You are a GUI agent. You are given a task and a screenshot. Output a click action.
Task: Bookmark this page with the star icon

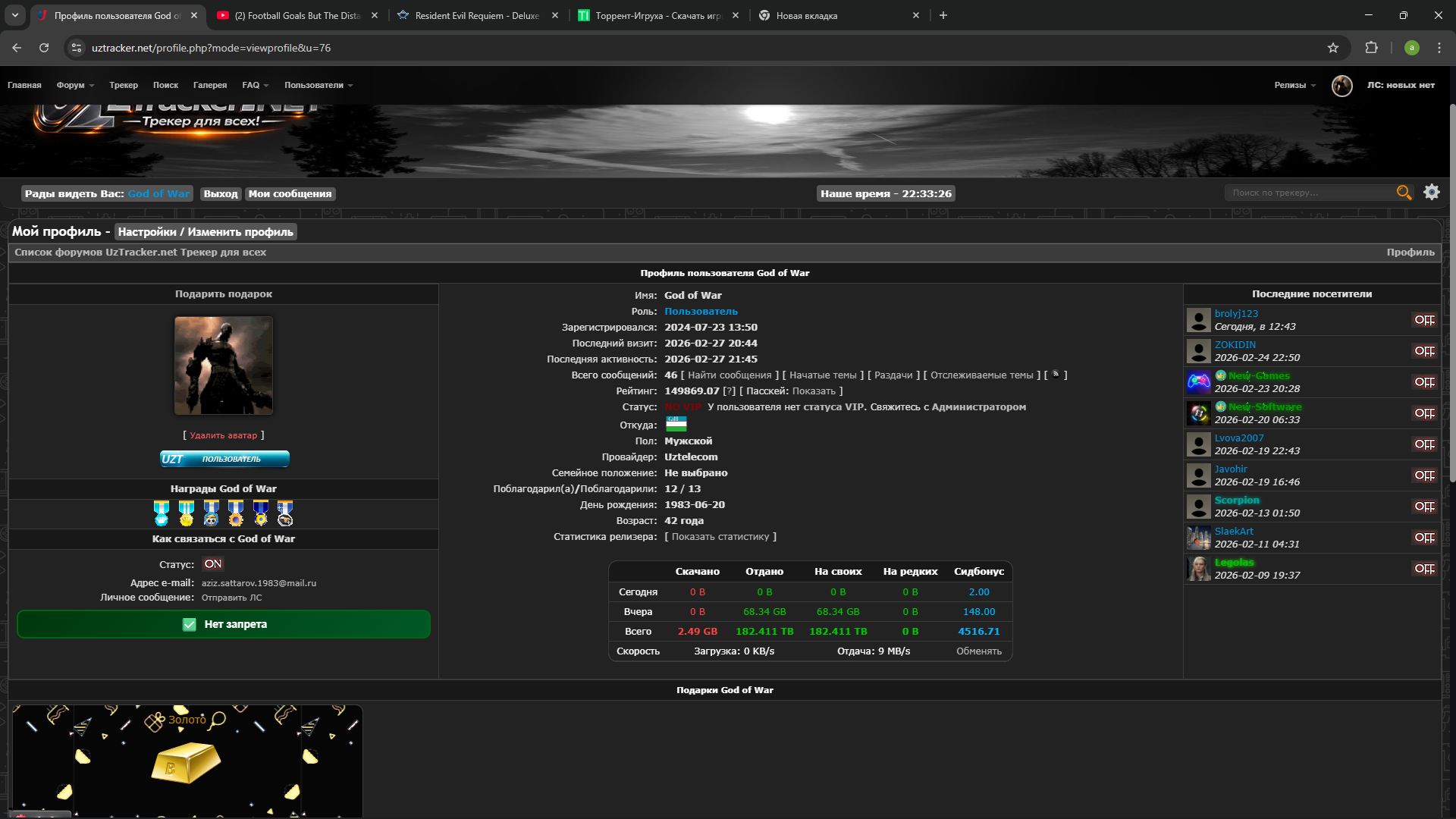1333,48
